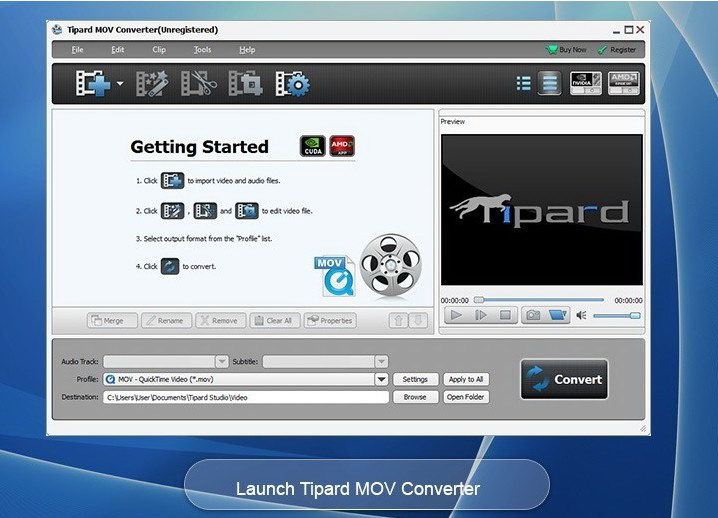Viewport: 718px width, 518px height.
Task: Click the window resize grip corner
Action: point(643,429)
